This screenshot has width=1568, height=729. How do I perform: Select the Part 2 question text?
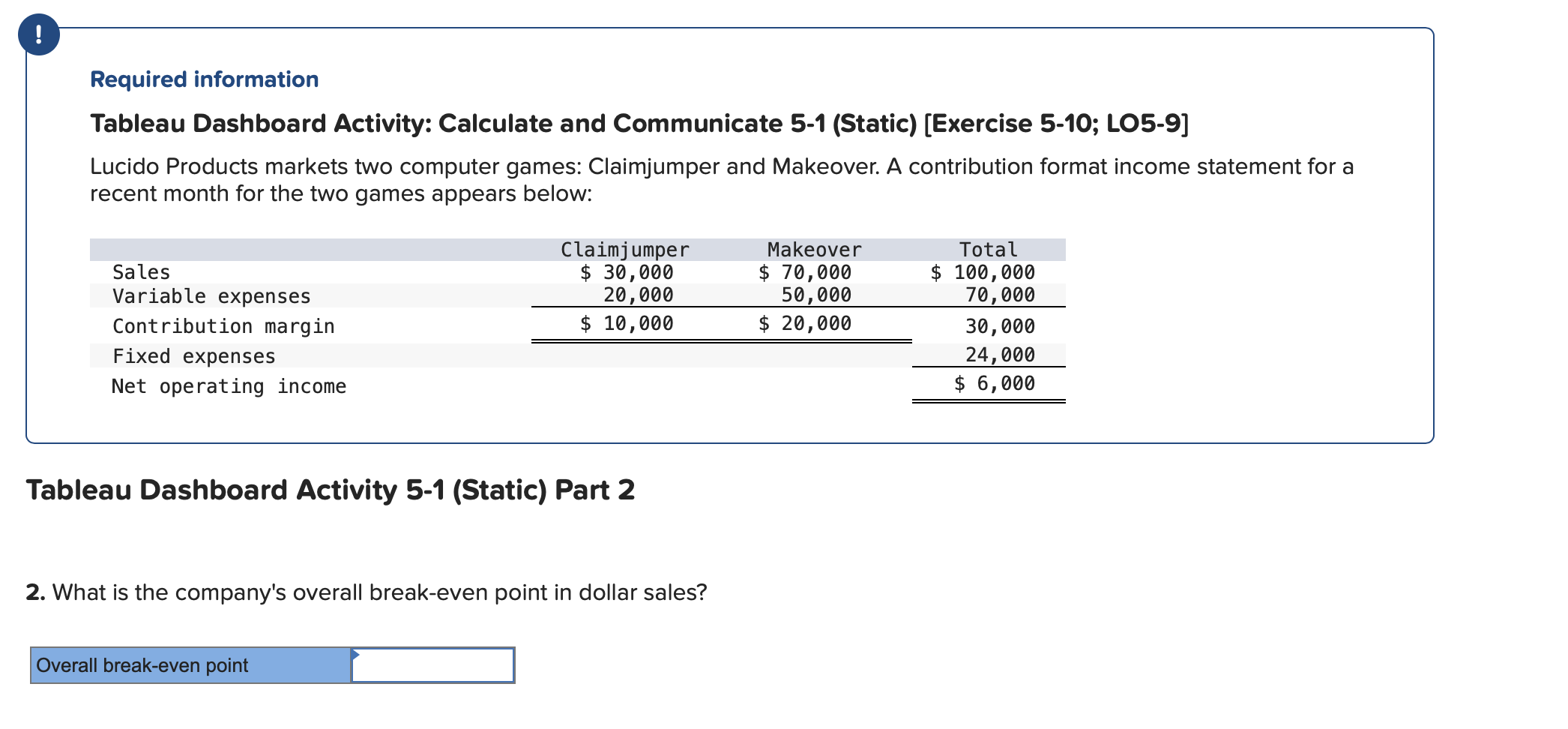(x=365, y=590)
